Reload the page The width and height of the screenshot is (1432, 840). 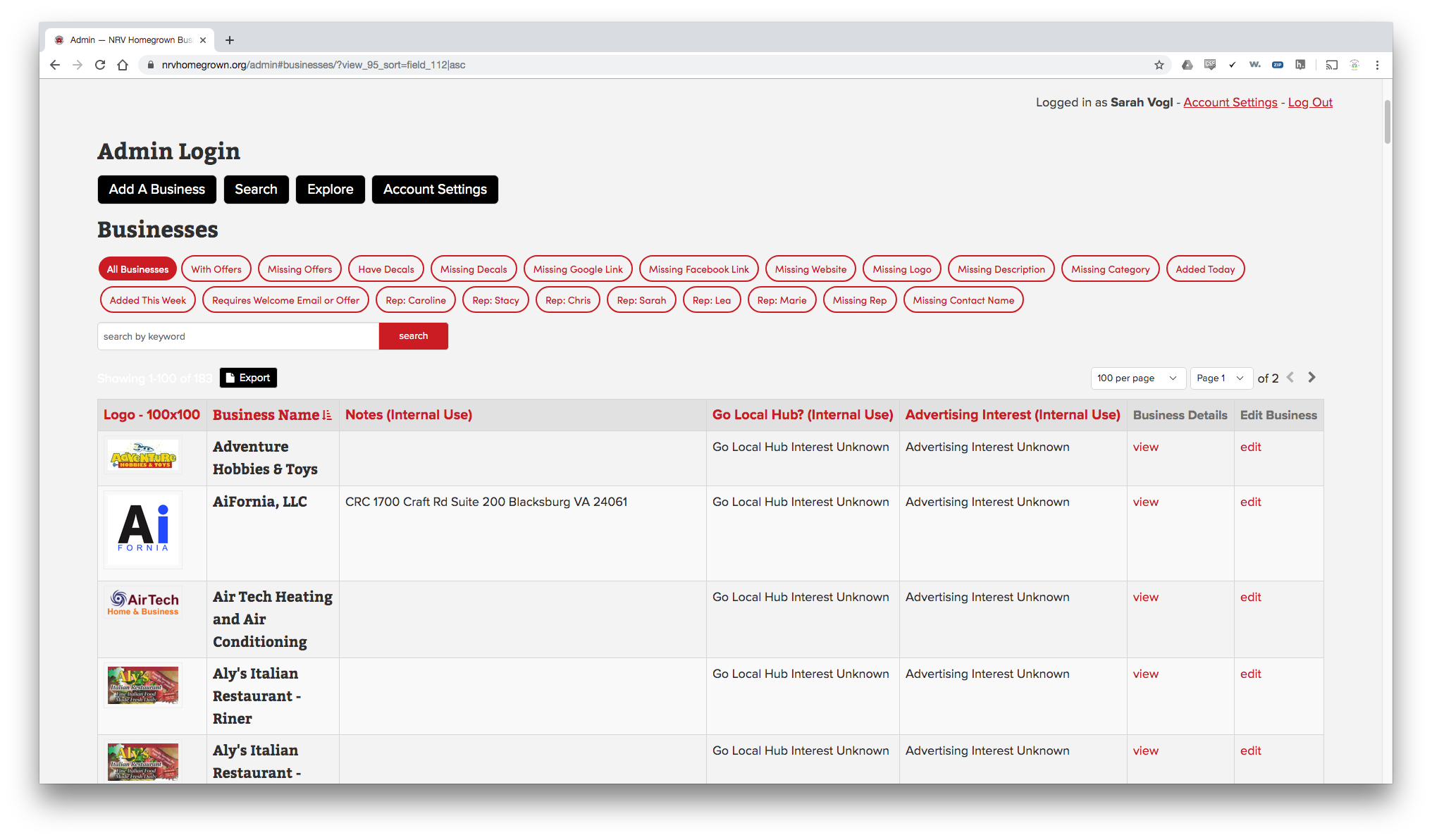pyautogui.click(x=100, y=65)
